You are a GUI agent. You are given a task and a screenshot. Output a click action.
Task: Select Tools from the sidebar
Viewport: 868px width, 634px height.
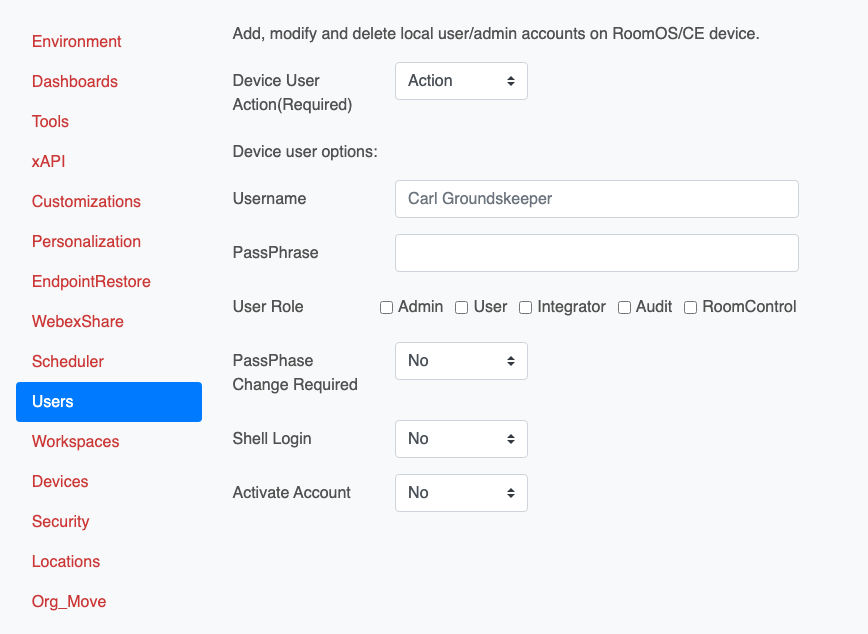(50, 122)
